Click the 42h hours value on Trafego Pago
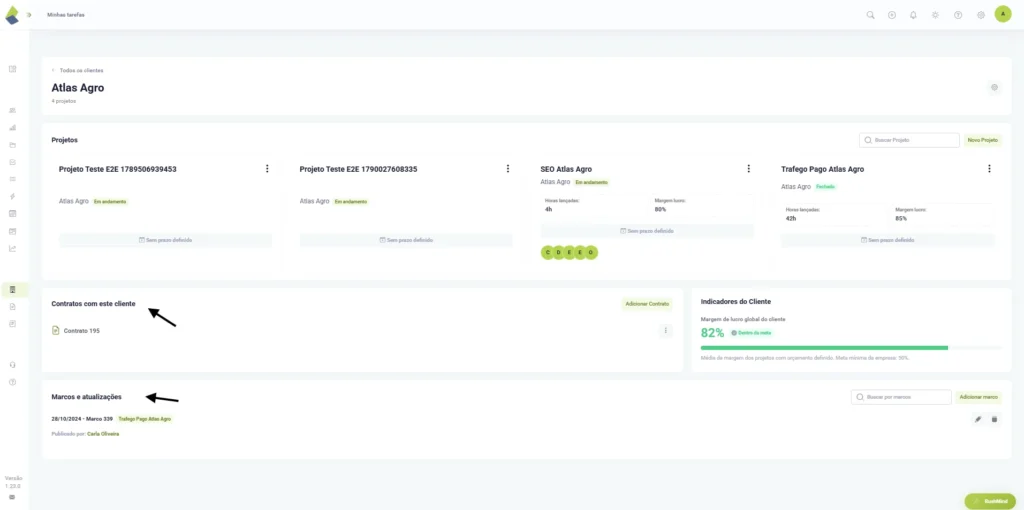Viewport: 1024px width, 510px height. pos(790,219)
